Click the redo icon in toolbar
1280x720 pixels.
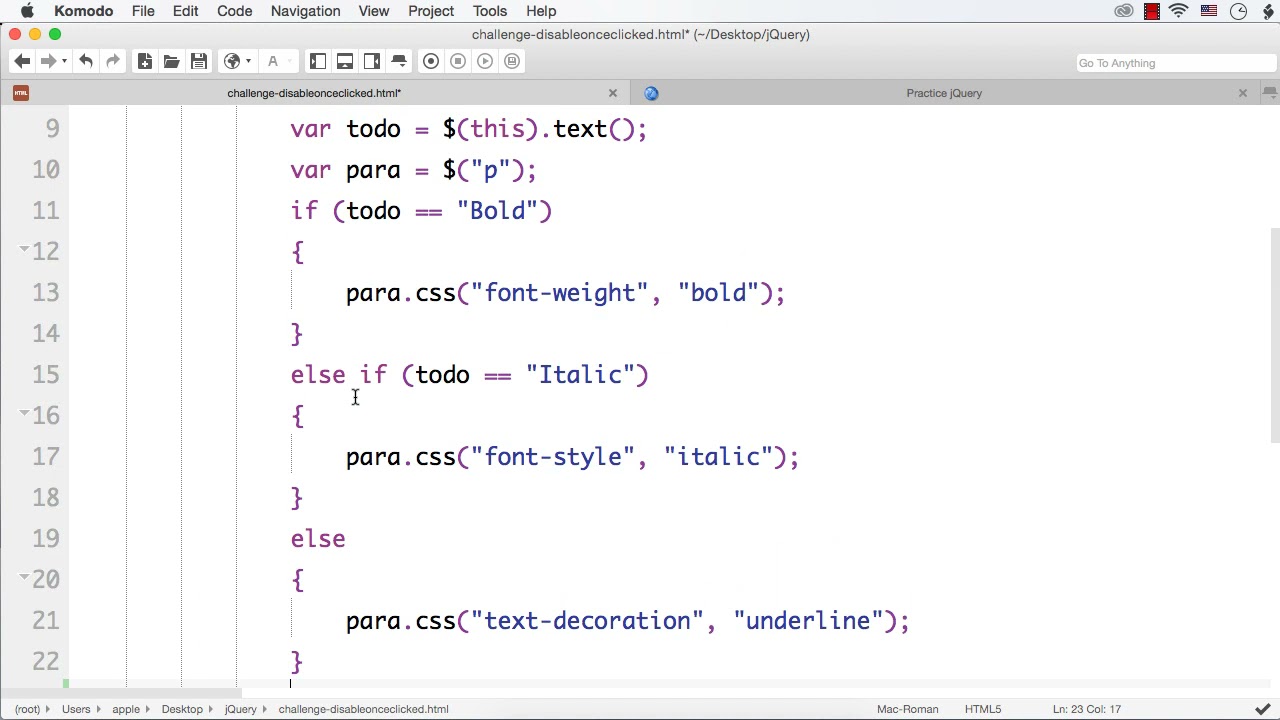pyautogui.click(x=113, y=62)
